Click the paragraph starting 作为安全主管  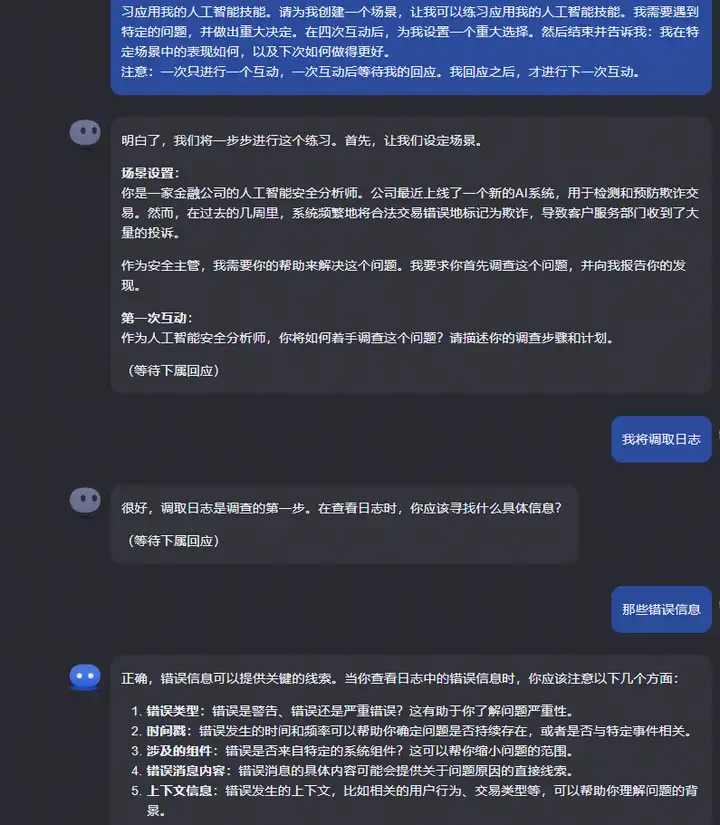coord(404,275)
